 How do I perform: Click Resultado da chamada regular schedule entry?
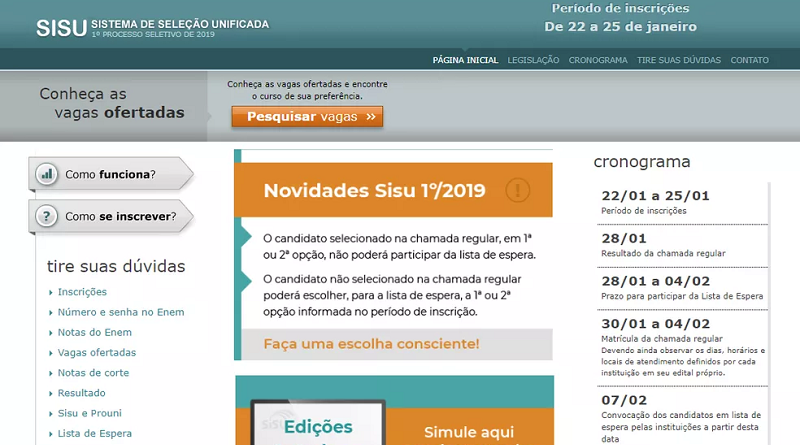point(663,253)
